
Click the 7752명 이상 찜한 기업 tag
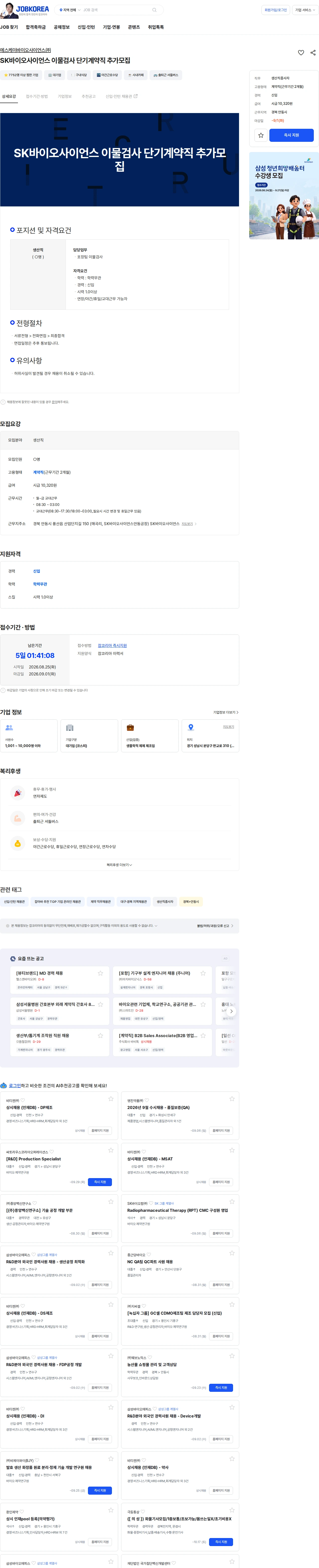point(21,75)
